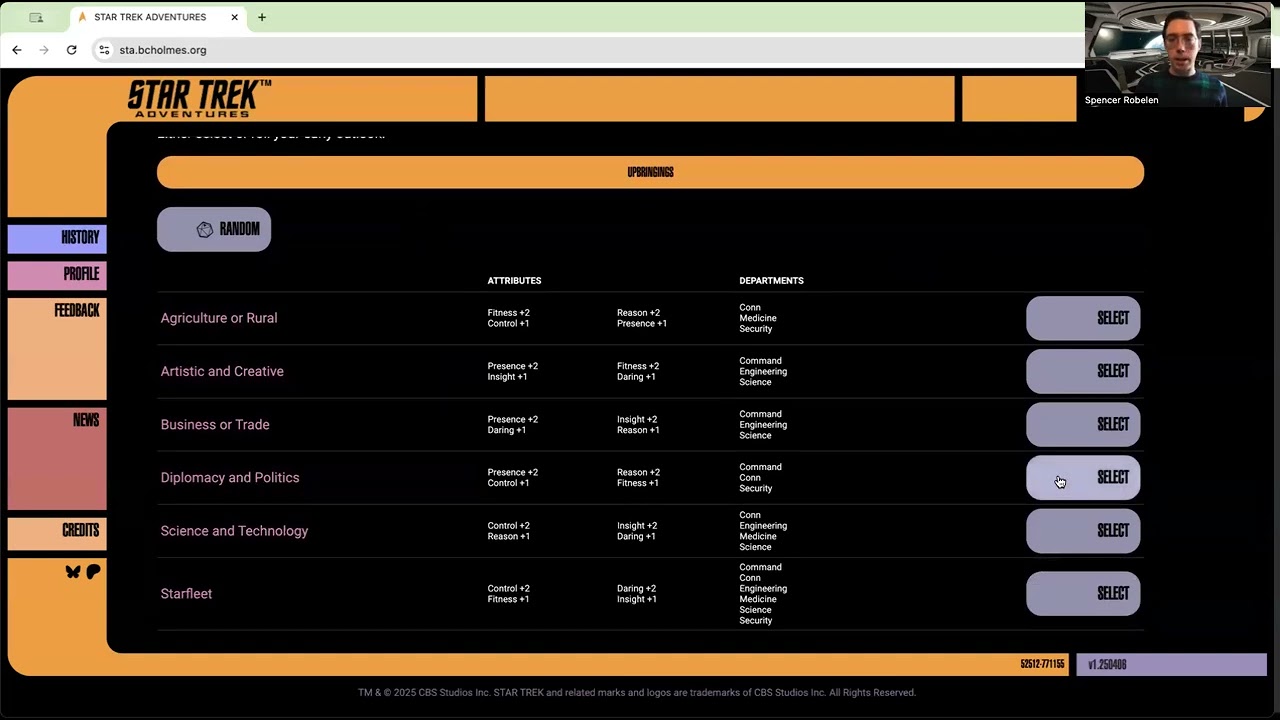
Task: Click the browser forward arrow
Action: (44, 50)
